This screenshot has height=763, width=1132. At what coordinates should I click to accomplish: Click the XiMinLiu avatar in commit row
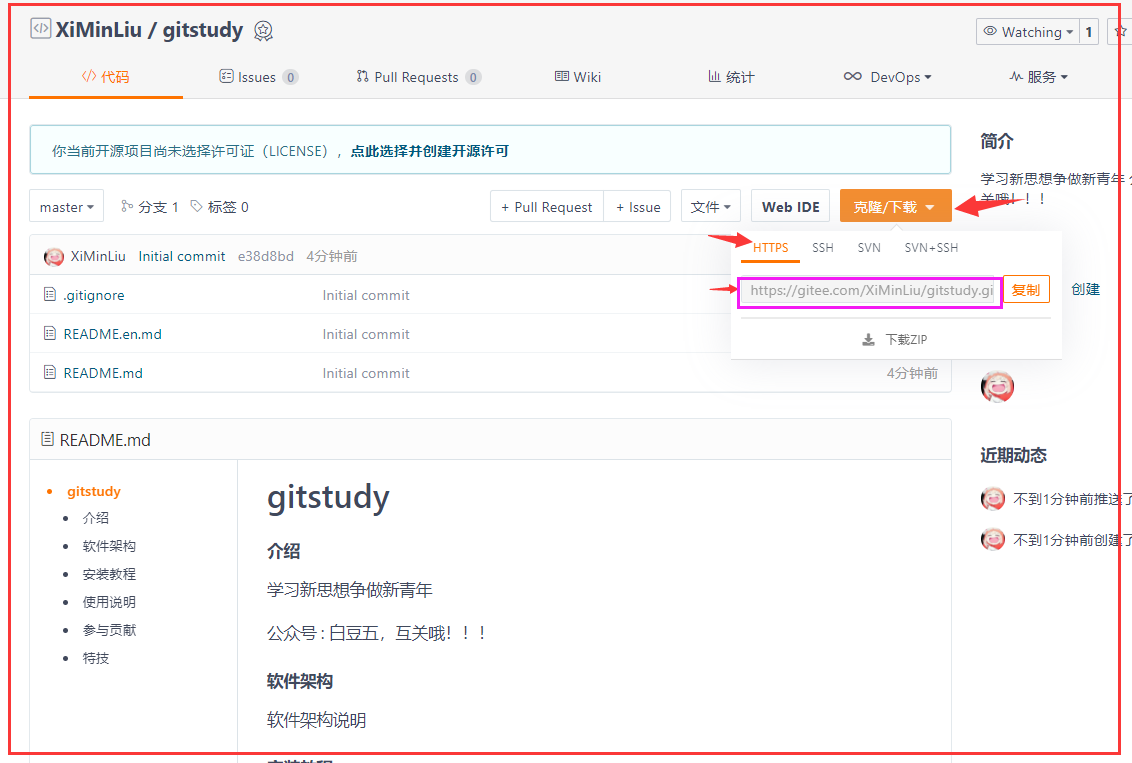(x=54, y=256)
